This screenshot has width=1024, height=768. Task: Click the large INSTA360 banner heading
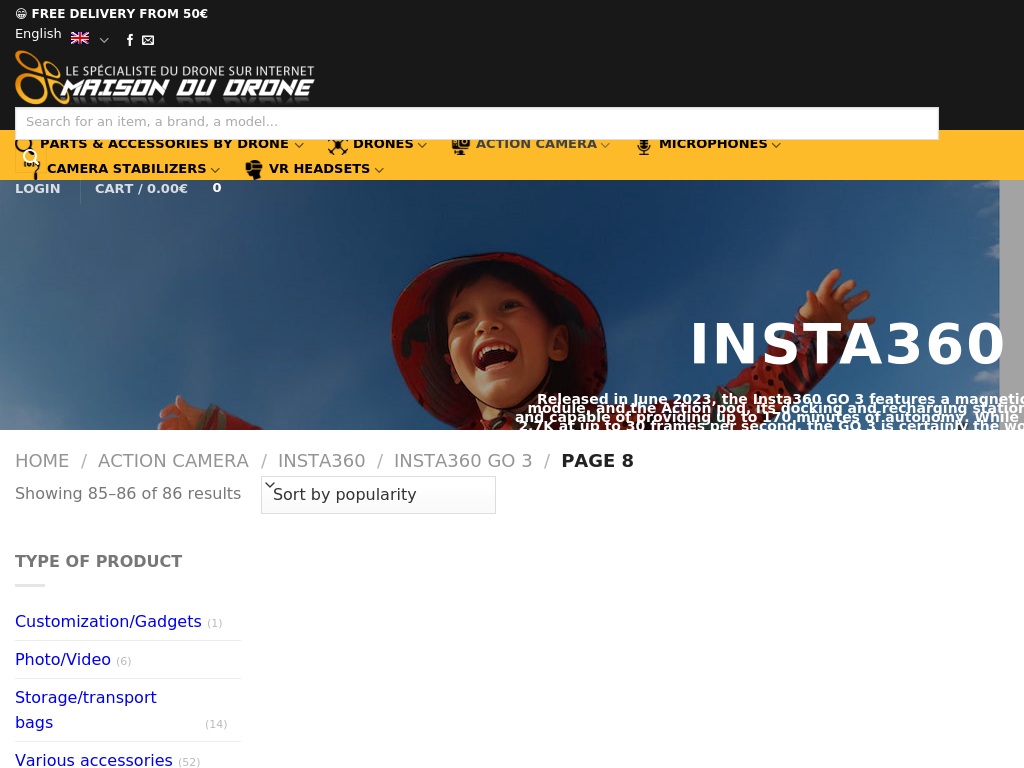click(847, 344)
